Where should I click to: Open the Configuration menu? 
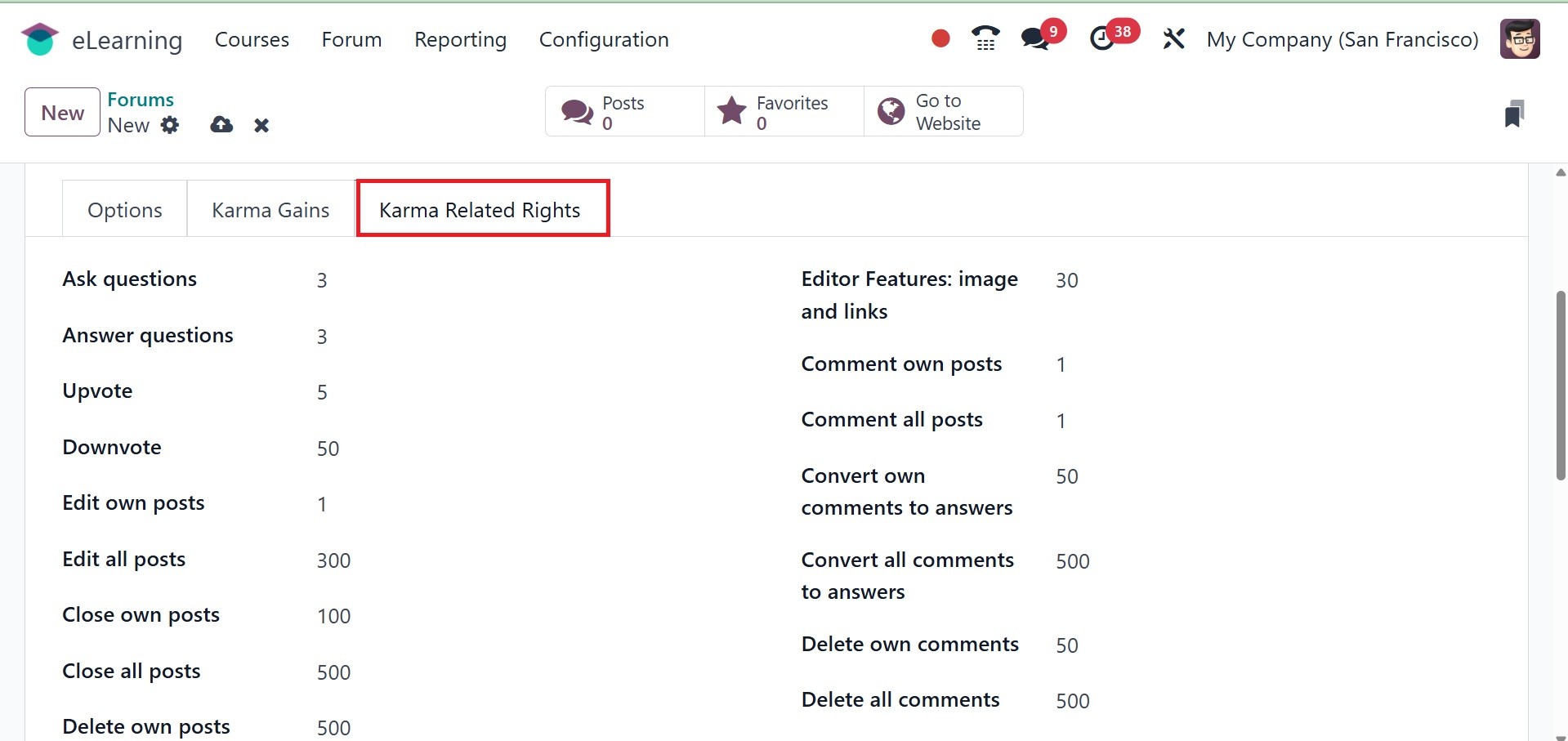coord(604,39)
